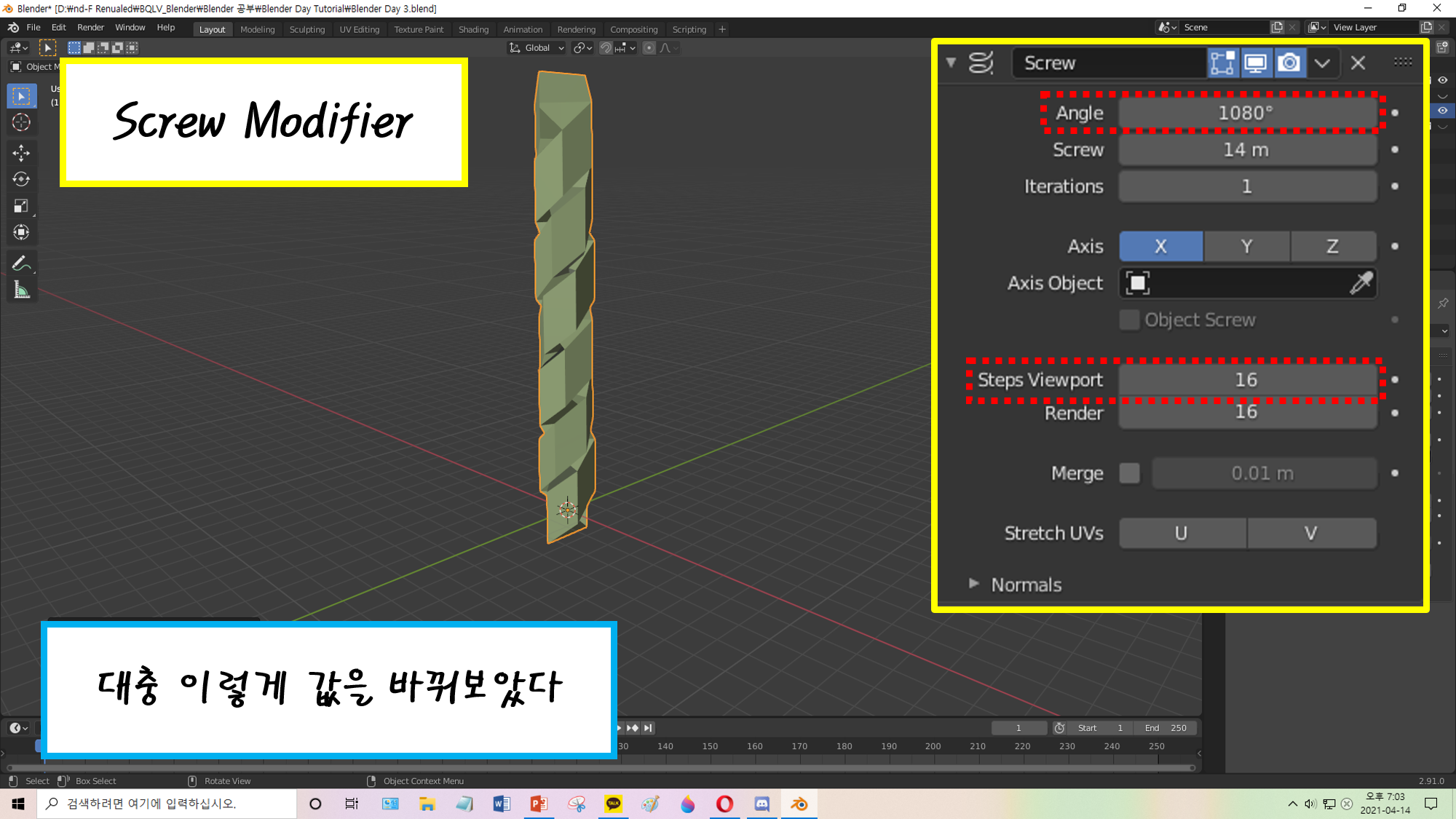Image resolution: width=1456 pixels, height=819 pixels.
Task: Open the Global transform orientation dropdown
Action: click(x=537, y=48)
